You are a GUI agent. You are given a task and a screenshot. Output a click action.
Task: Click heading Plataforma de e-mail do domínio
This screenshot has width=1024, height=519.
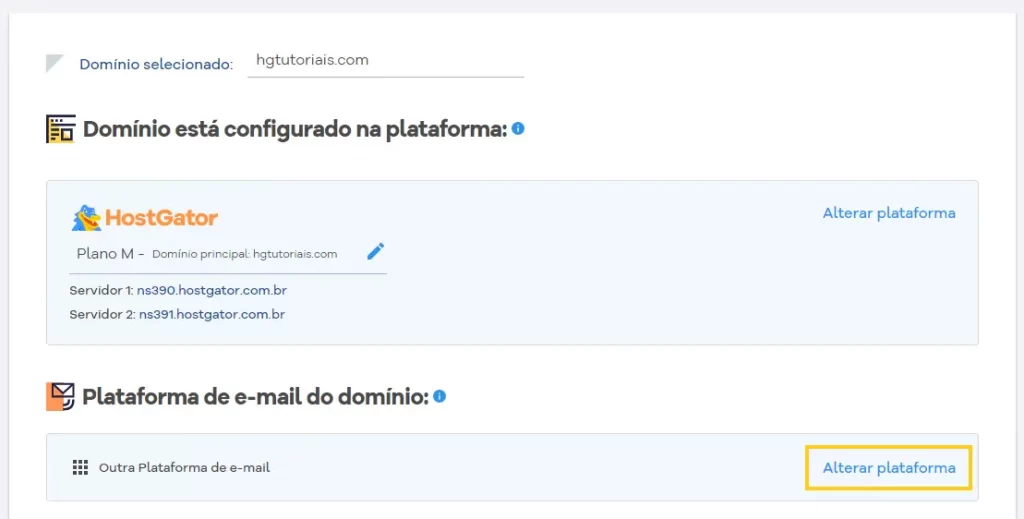(255, 396)
